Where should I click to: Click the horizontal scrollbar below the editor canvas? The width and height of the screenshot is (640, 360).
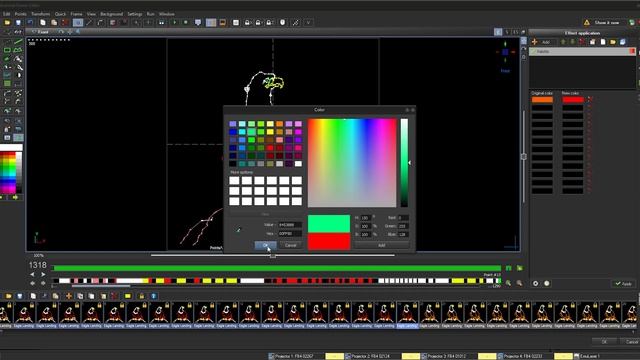[x=273, y=256]
